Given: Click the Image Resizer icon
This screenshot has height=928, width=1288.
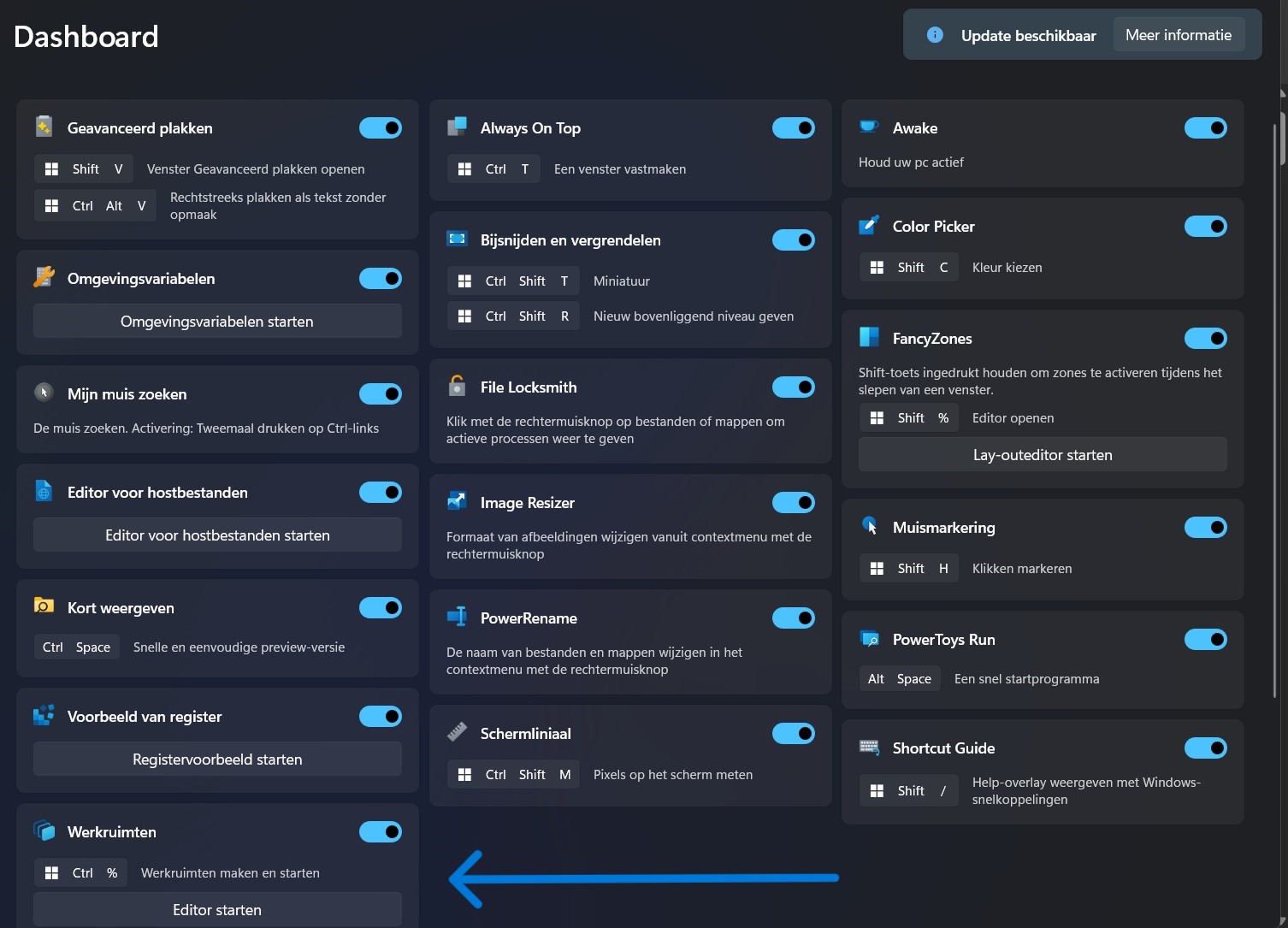Looking at the screenshot, I should point(457,501).
